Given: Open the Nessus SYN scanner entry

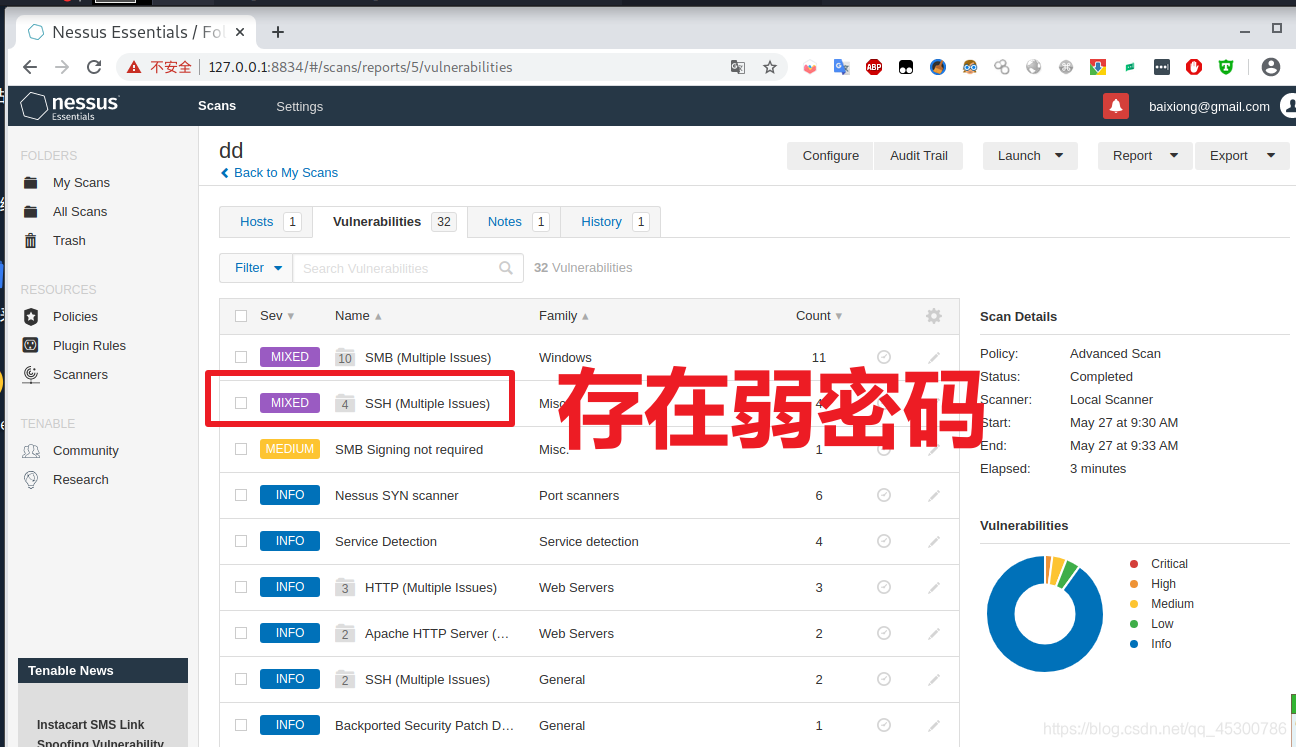Looking at the screenshot, I should [397, 496].
